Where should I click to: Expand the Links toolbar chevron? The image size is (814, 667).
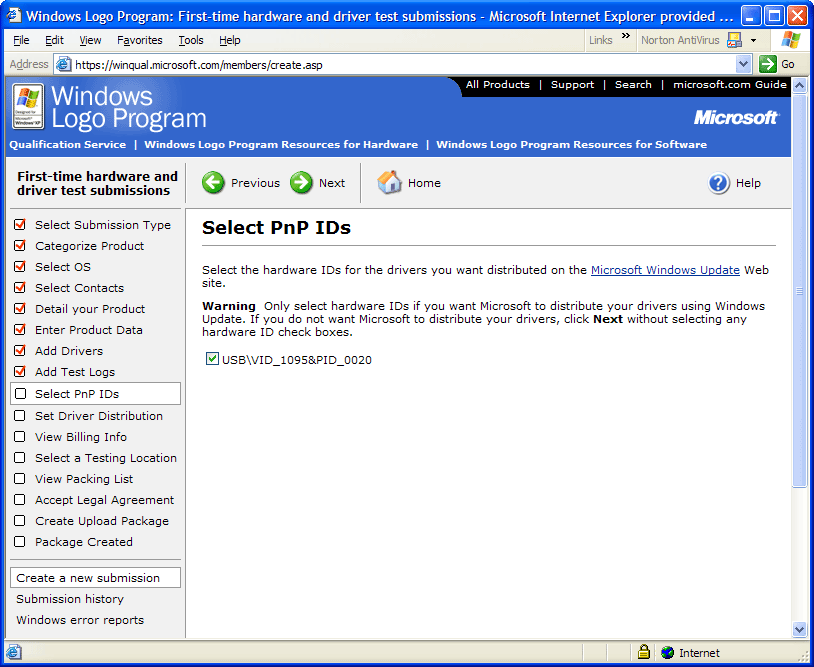click(x=626, y=36)
